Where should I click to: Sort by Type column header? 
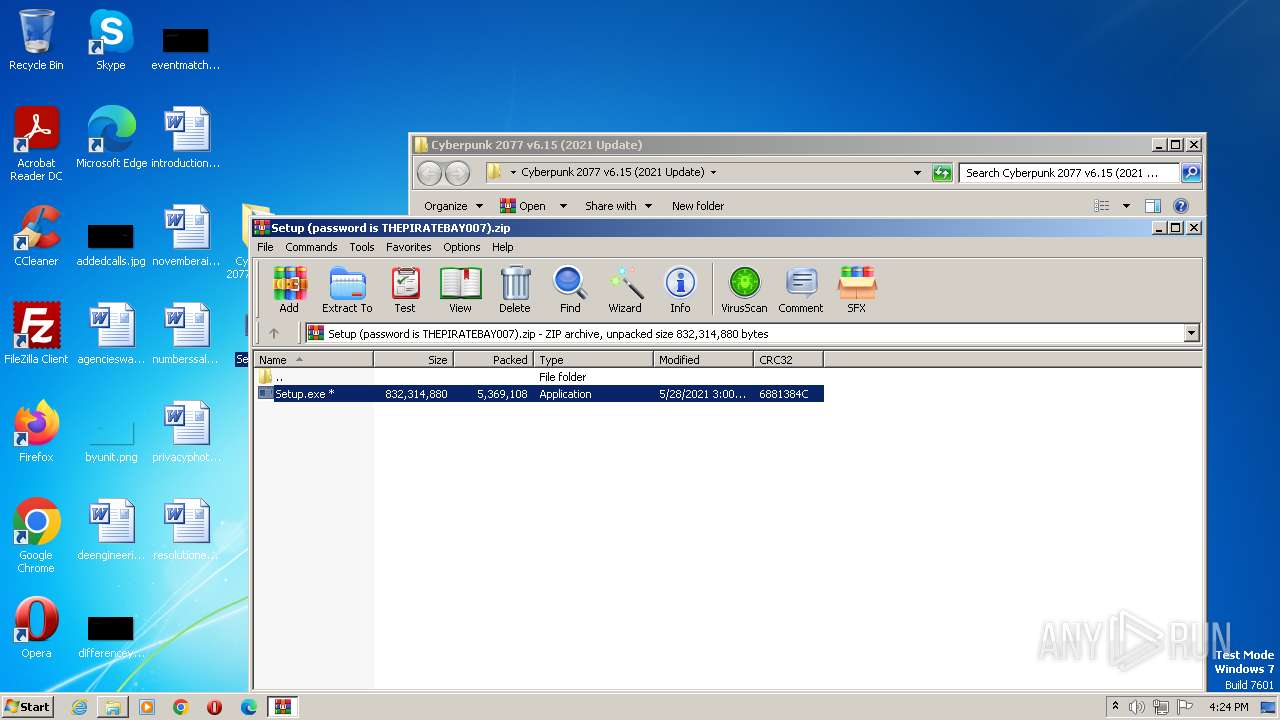[593, 360]
